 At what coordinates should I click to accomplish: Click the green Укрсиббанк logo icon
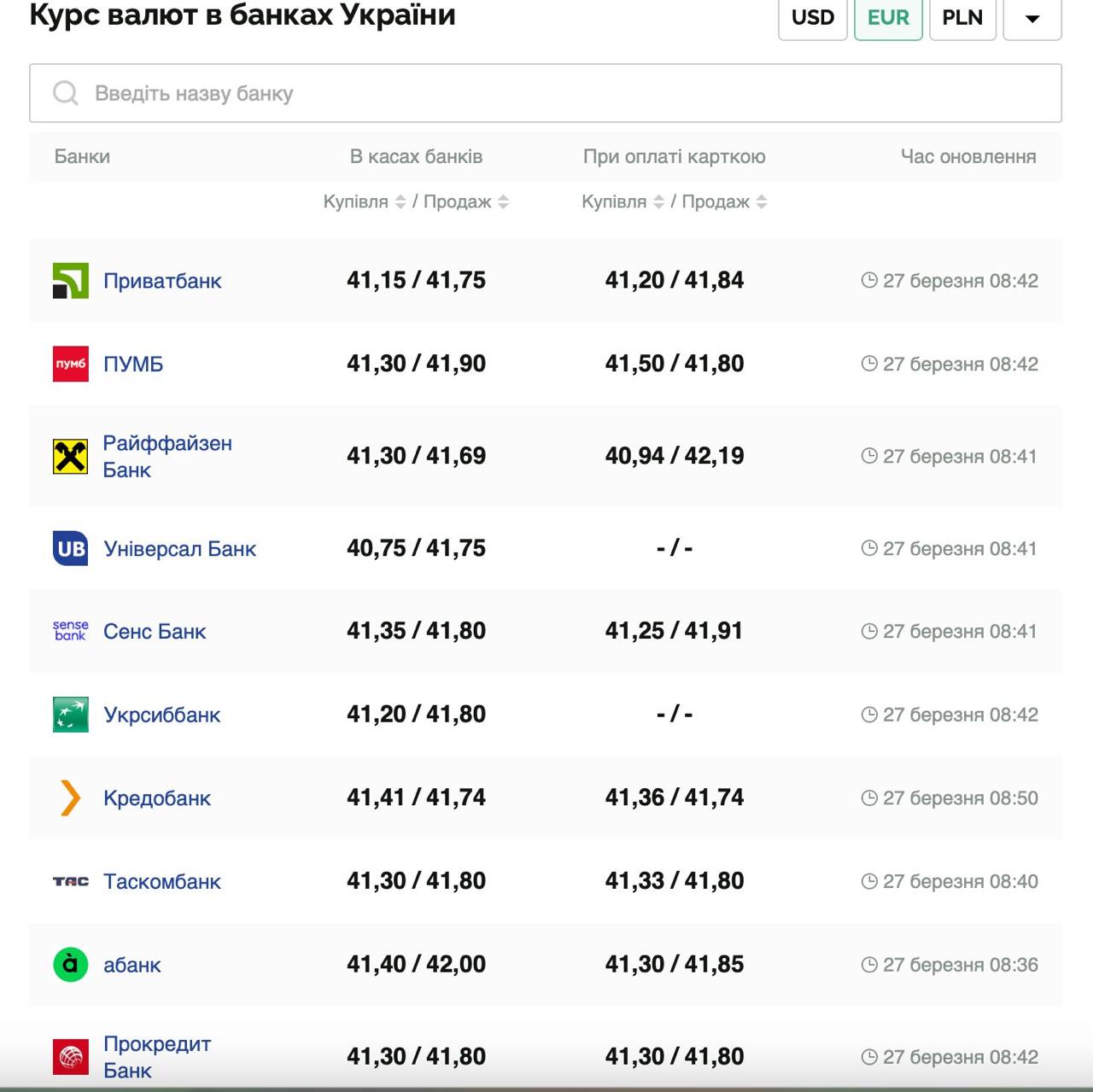(x=70, y=715)
